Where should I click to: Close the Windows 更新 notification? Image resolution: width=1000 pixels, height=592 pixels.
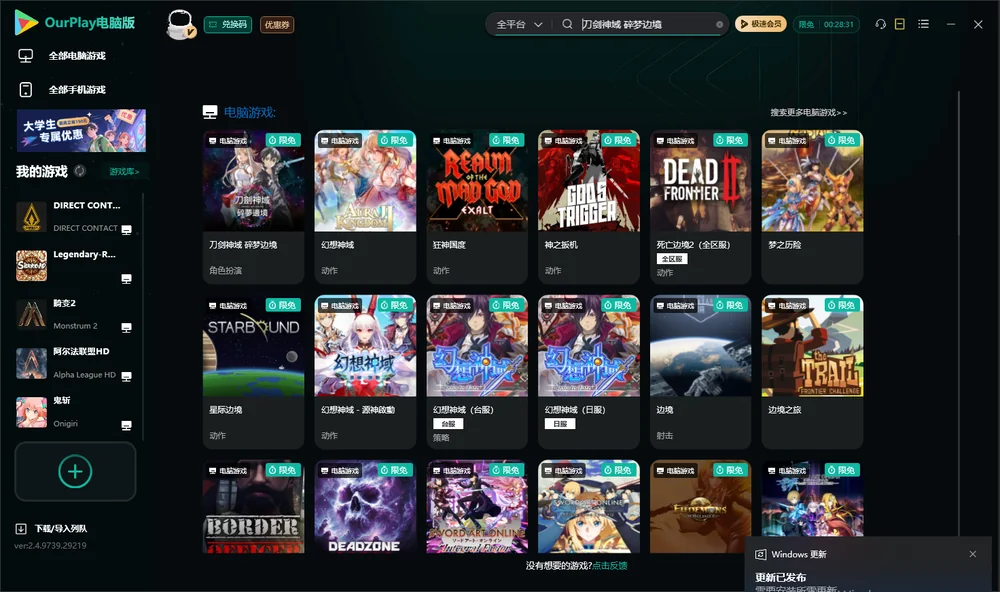tap(973, 554)
